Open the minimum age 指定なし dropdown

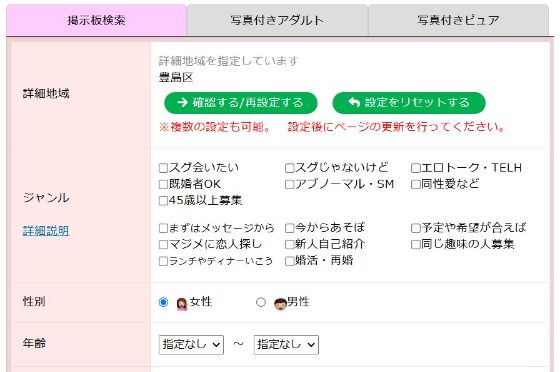tap(191, 345)
